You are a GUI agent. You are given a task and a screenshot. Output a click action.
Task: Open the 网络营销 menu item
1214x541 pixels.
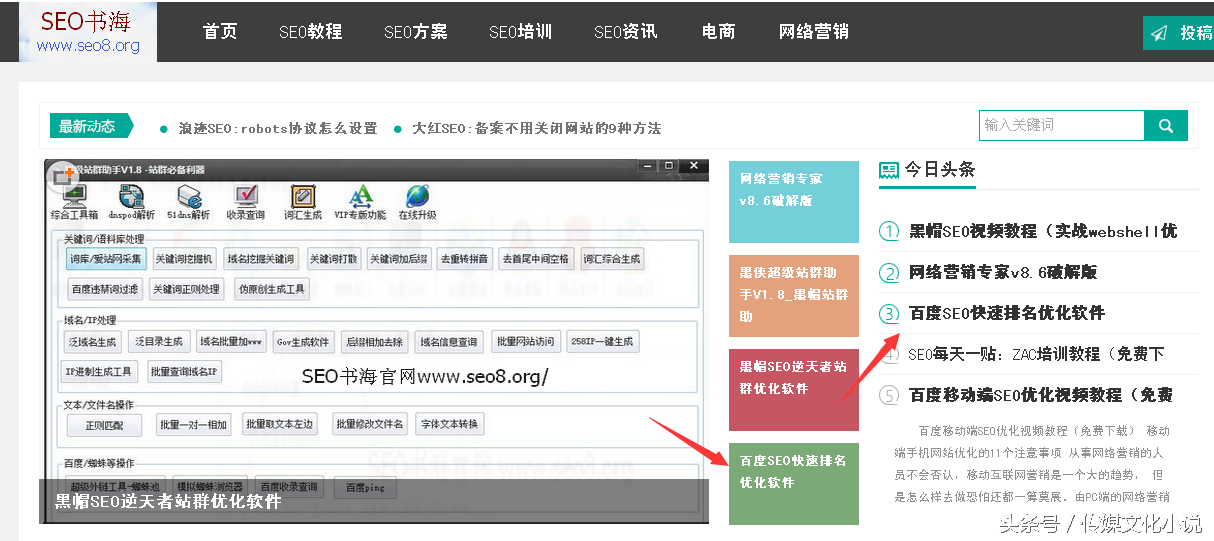[x=814, y=31]
